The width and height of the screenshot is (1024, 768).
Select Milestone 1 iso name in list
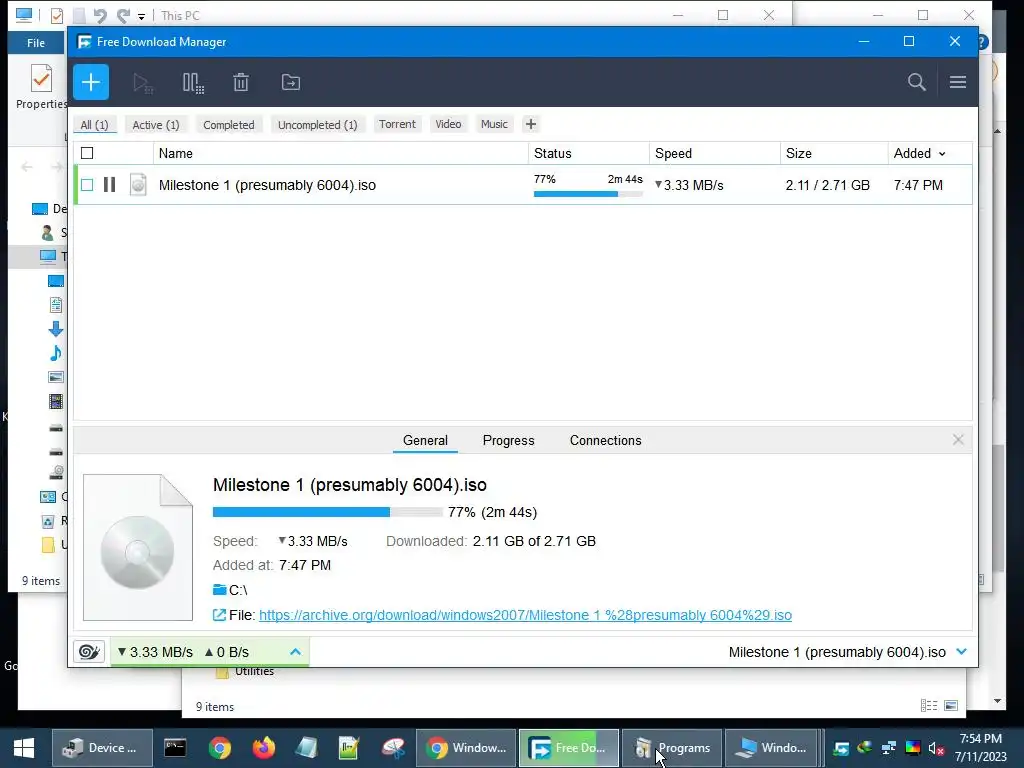coord(267,185)
